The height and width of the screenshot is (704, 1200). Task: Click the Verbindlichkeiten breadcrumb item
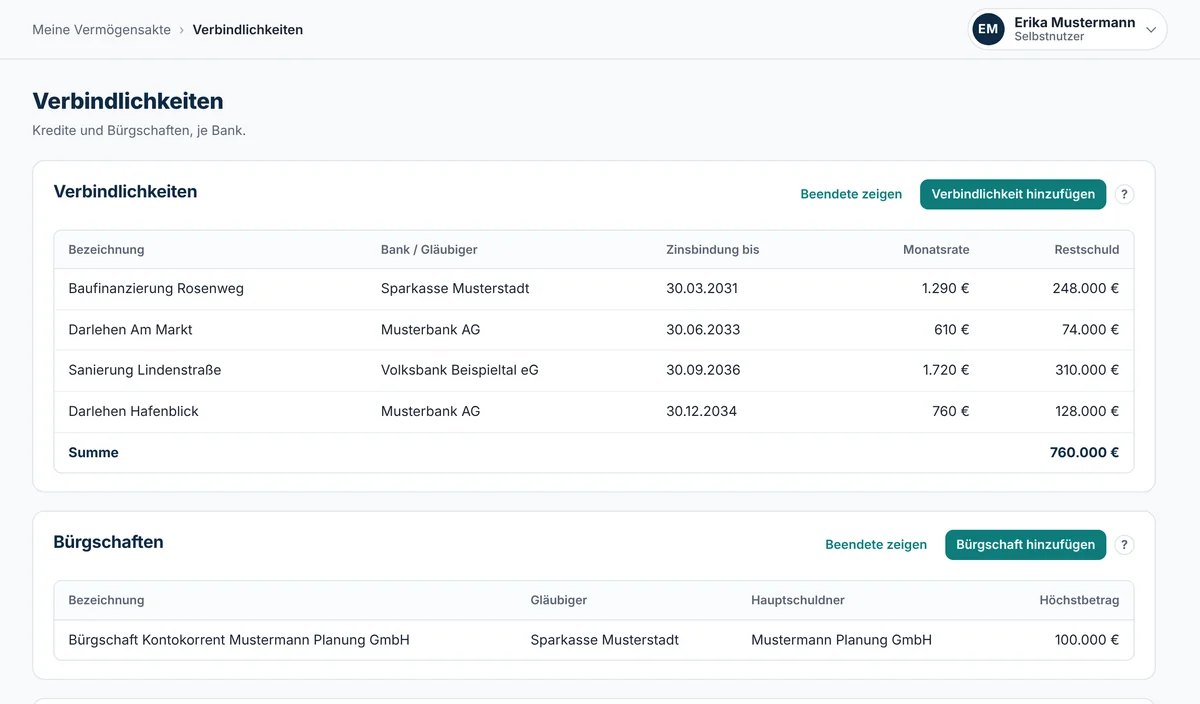[x=248, y=30]
